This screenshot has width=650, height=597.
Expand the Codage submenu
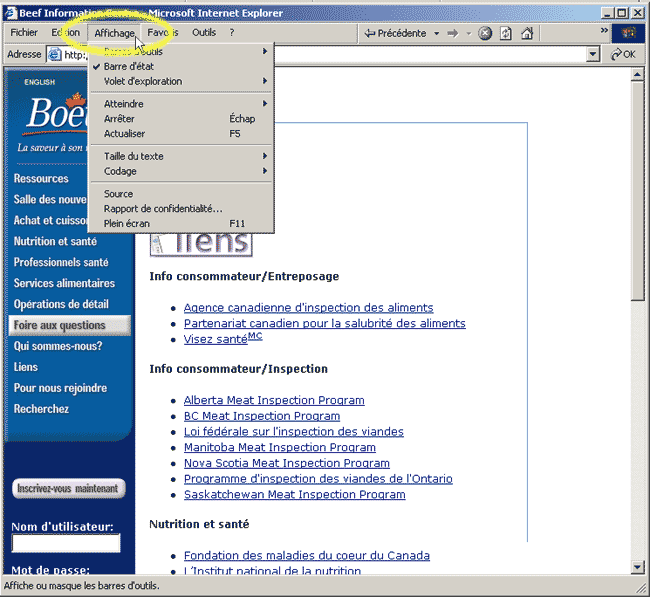181,171
